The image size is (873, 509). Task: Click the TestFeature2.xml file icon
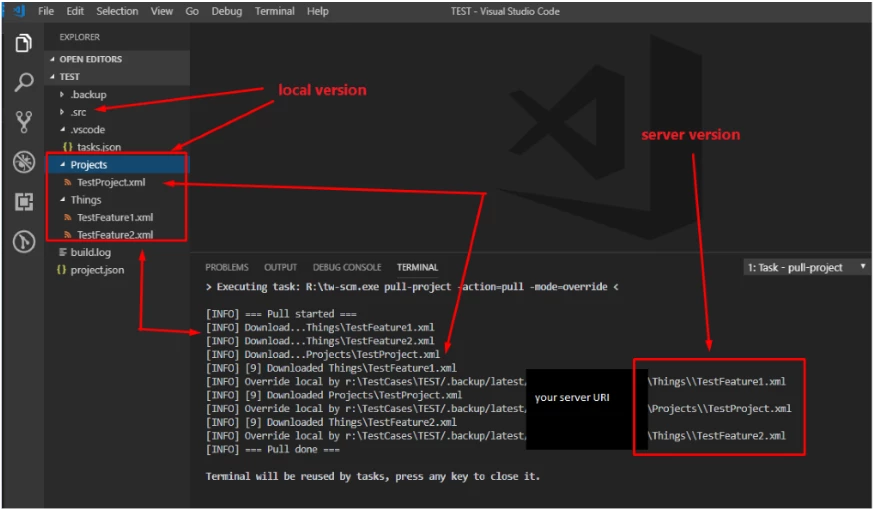(67, 234)
